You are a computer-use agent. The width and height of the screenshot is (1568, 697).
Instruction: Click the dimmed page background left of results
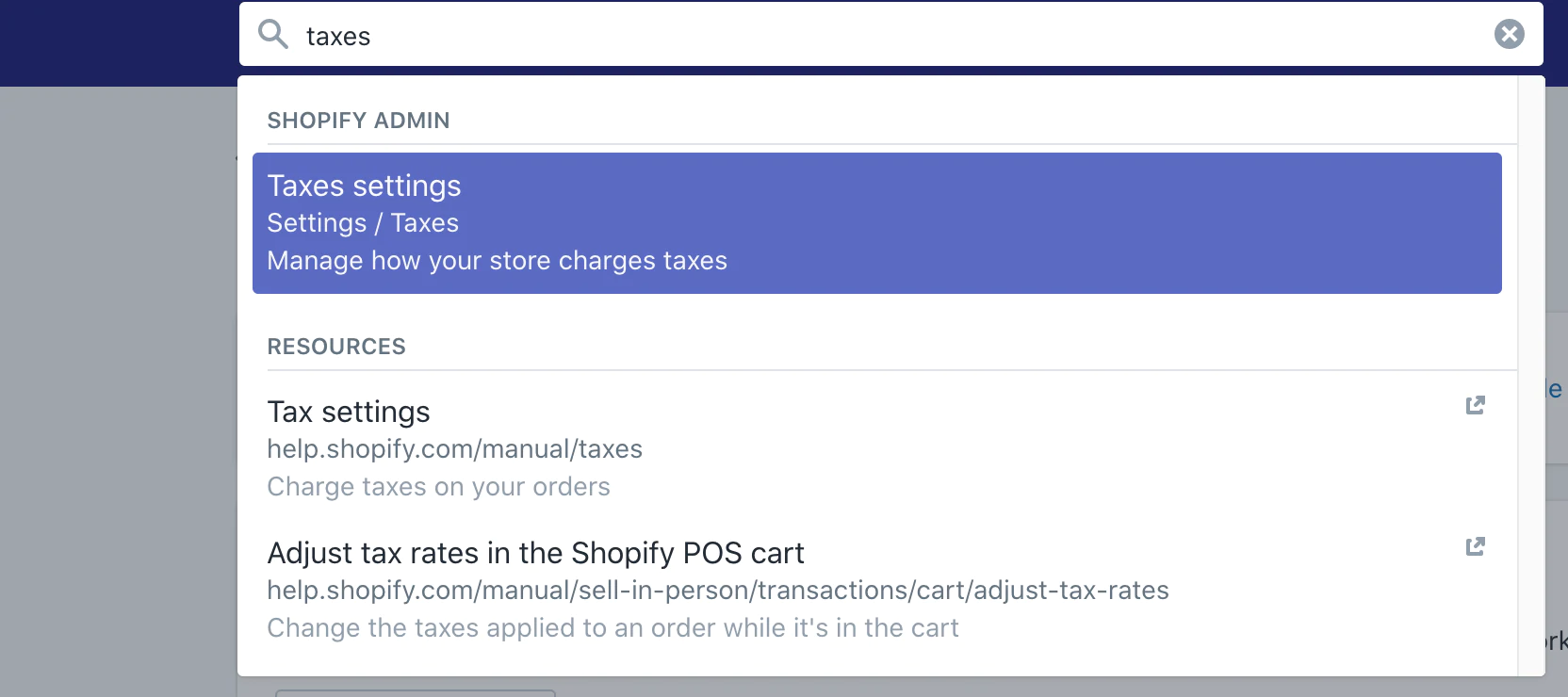113,377
